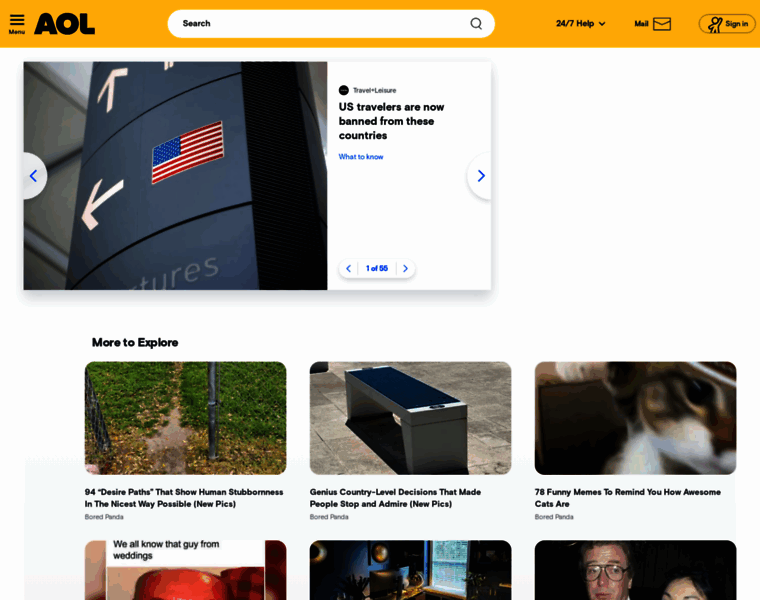
Task: Open the 'What to know' link
Action: tap(361, 157)
